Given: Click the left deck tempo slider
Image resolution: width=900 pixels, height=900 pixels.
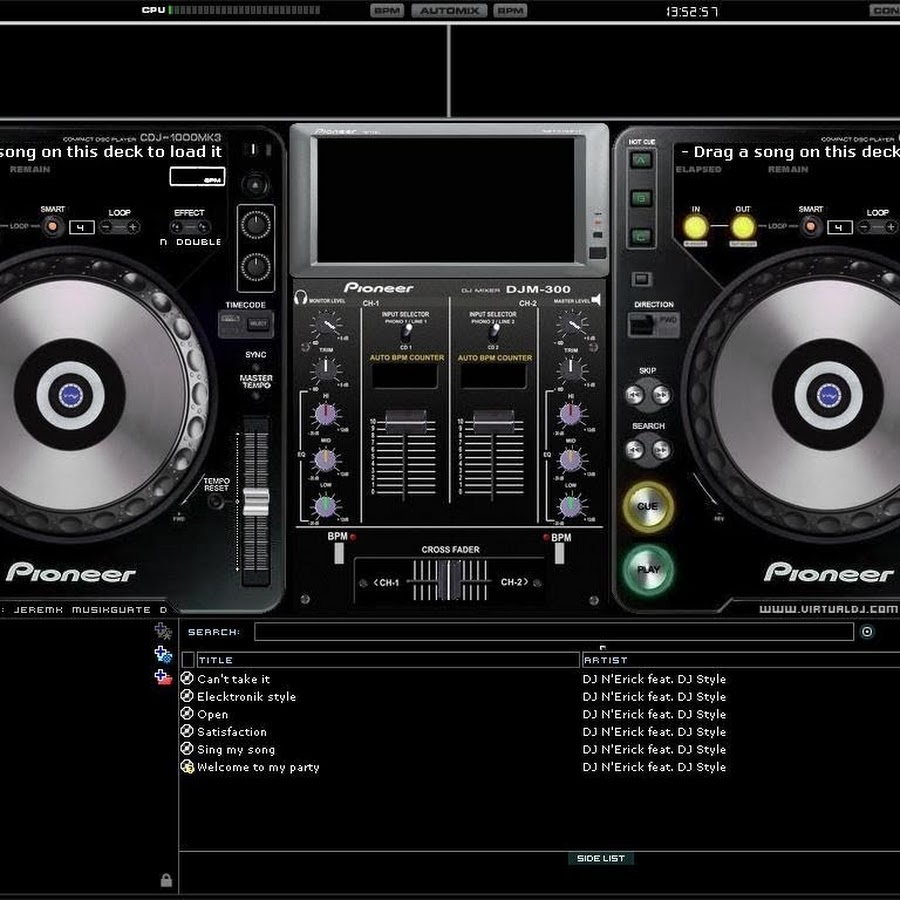Looking at the screenshot, I should click(x=256, y=502).
